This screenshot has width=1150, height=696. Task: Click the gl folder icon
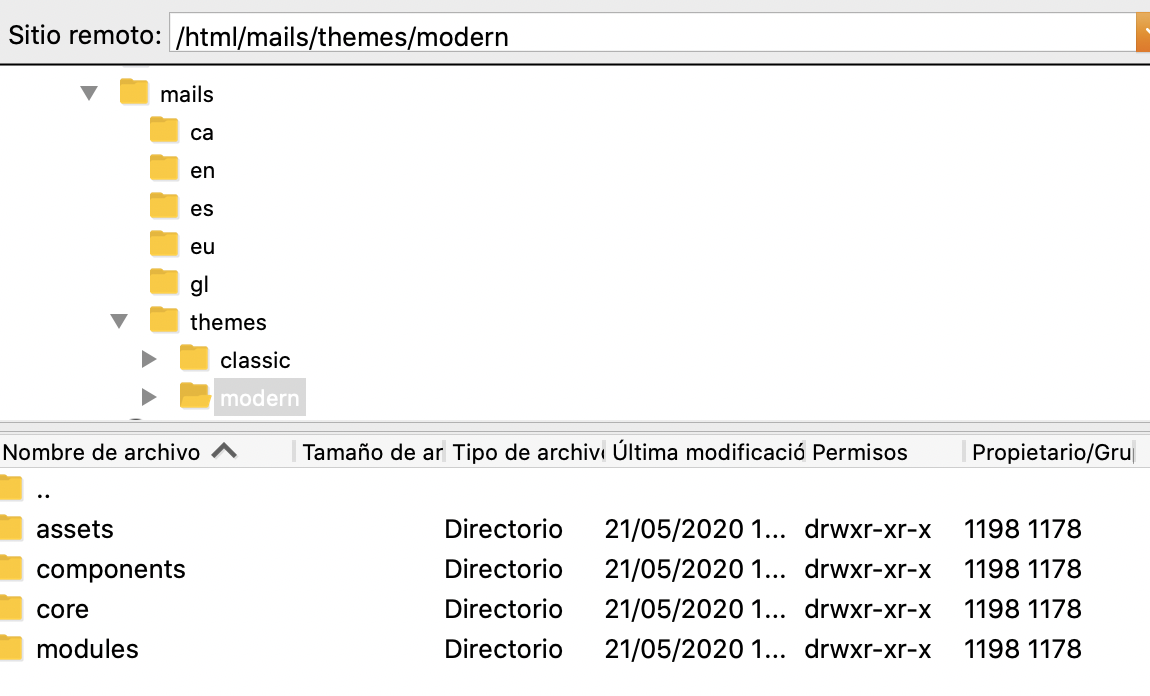coord(164,283)
